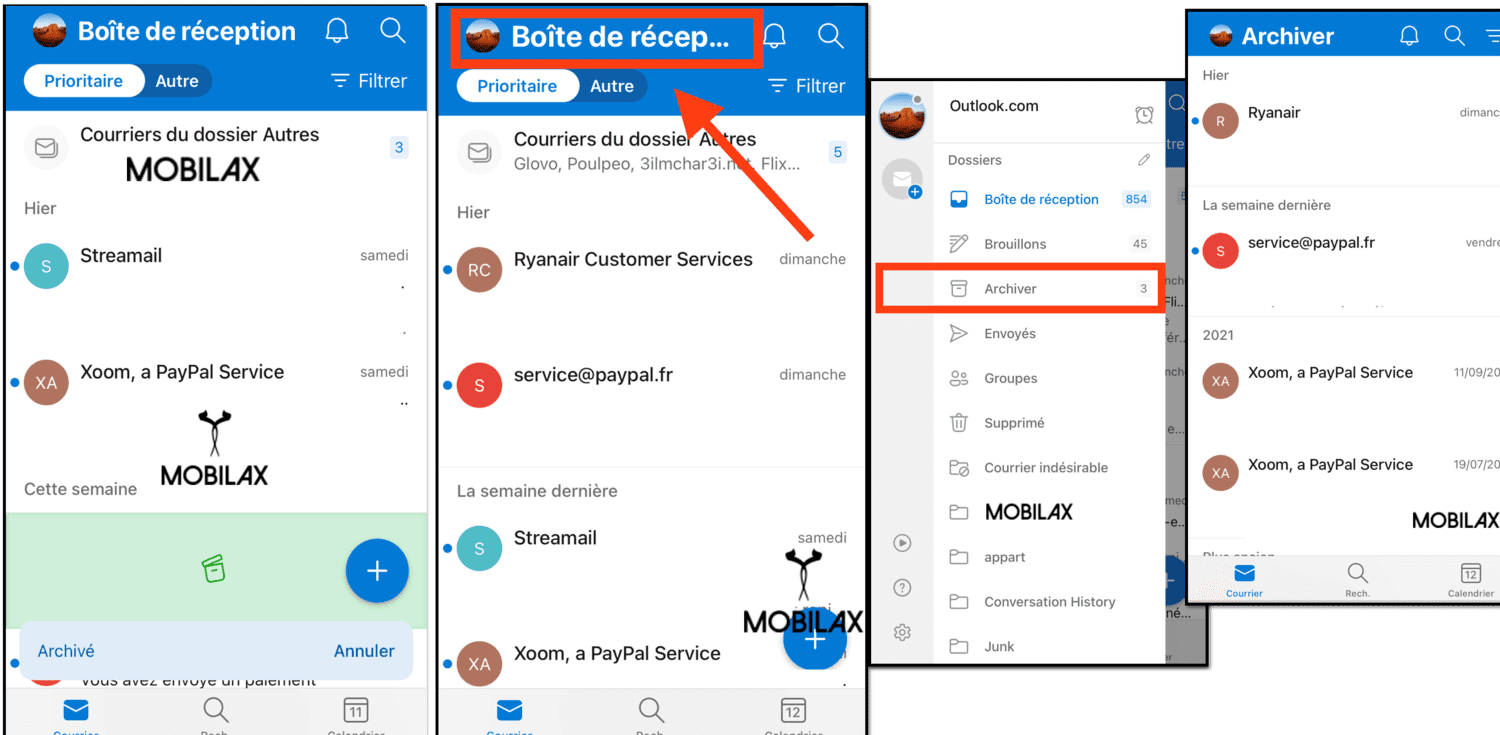Tap calendar icon numbered 12 on the Ryanair Customer Services inbox
This screenshot has height=735, width=1500.
(x=792, y=712)
